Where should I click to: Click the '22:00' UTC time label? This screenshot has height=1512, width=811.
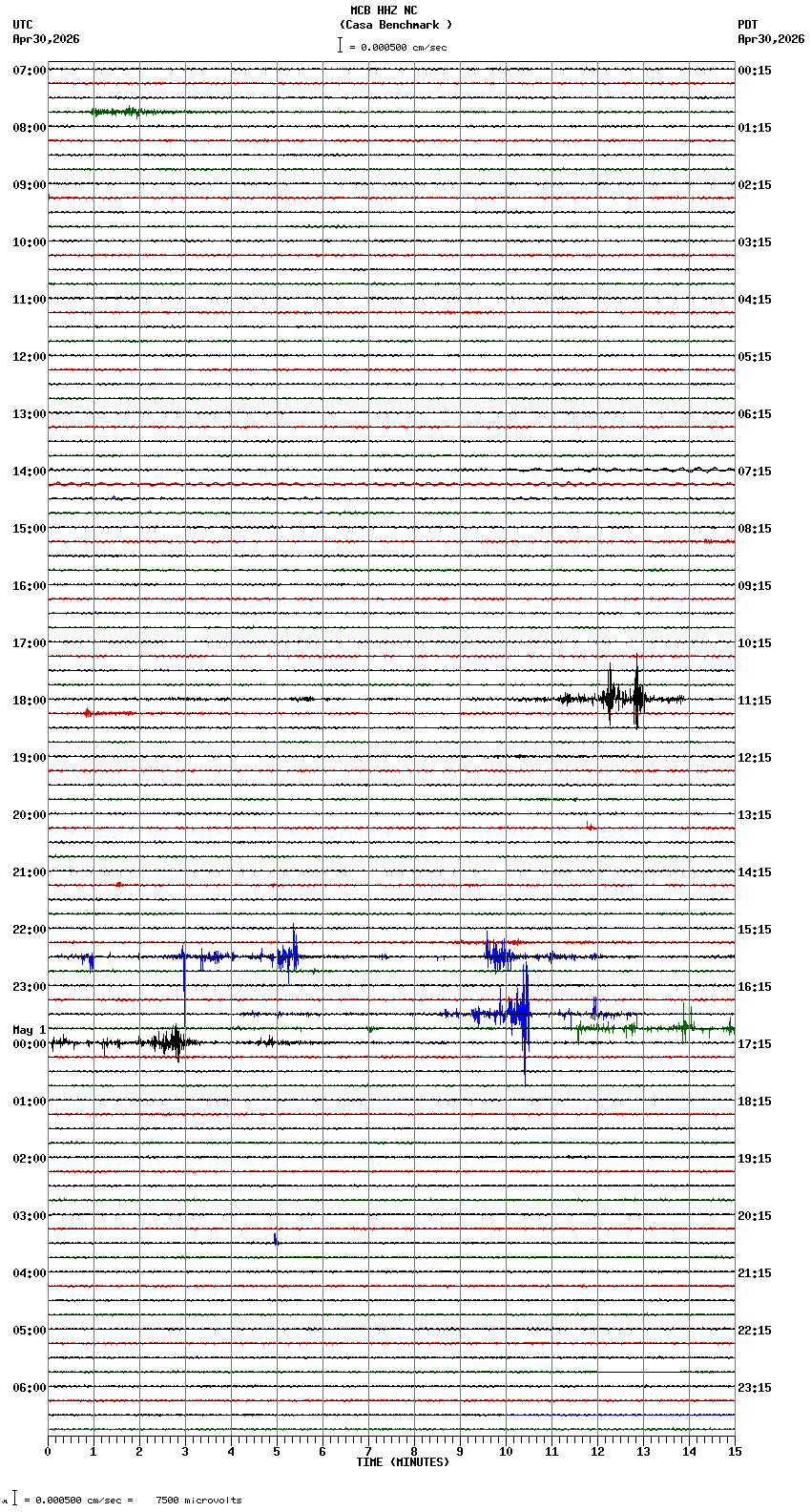click(x=30, y=930)
